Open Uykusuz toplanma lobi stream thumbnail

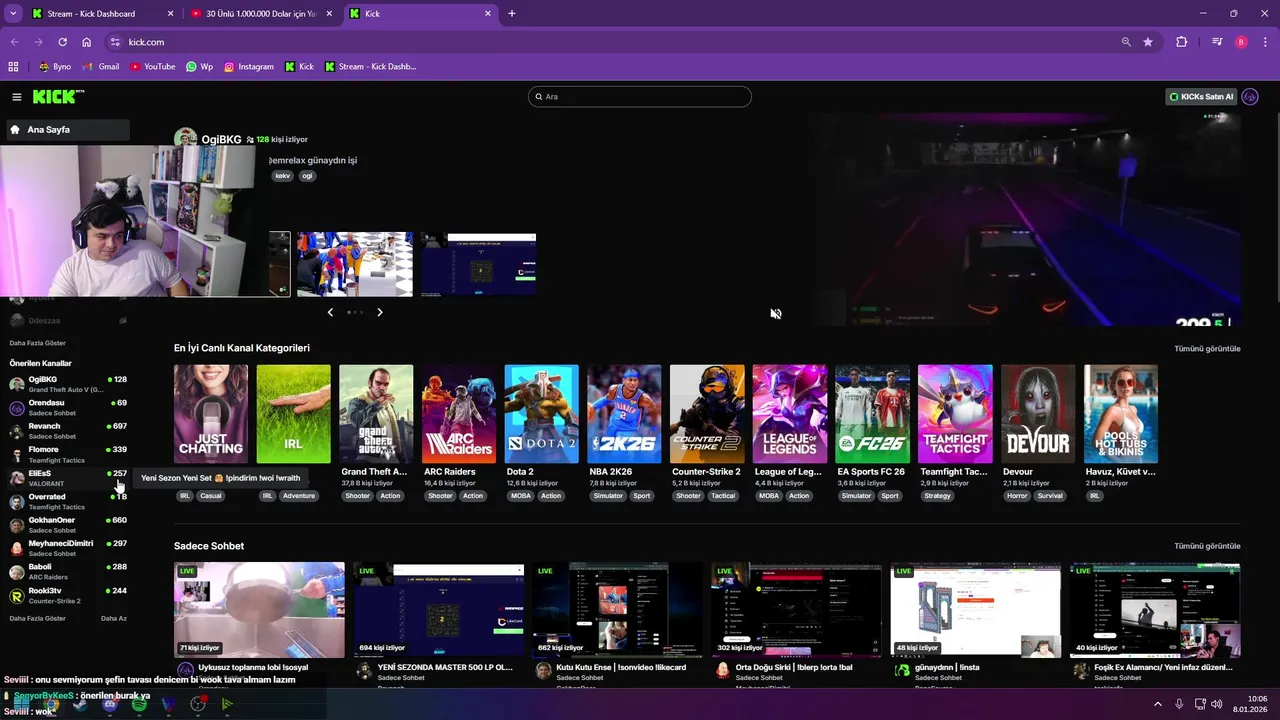coord(259,609)
